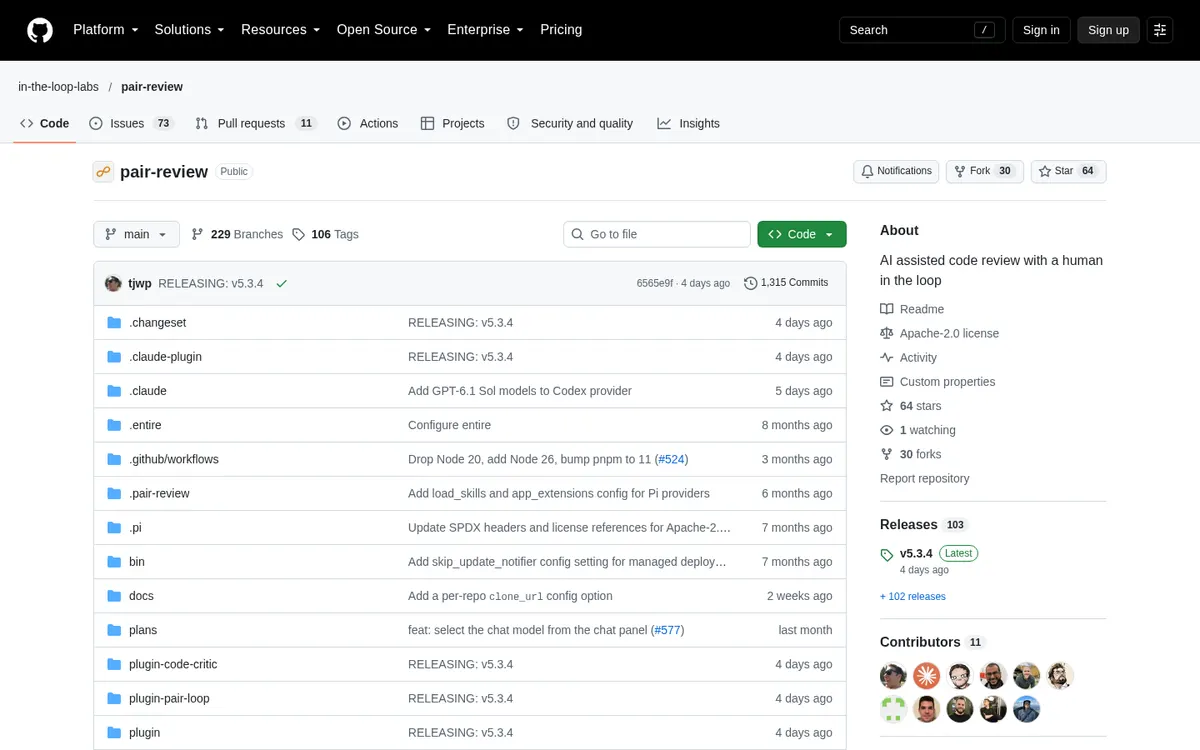The image size is (1200, 750).
Task: Click the fork icon beside 30 forks
Action: (886, 454)
